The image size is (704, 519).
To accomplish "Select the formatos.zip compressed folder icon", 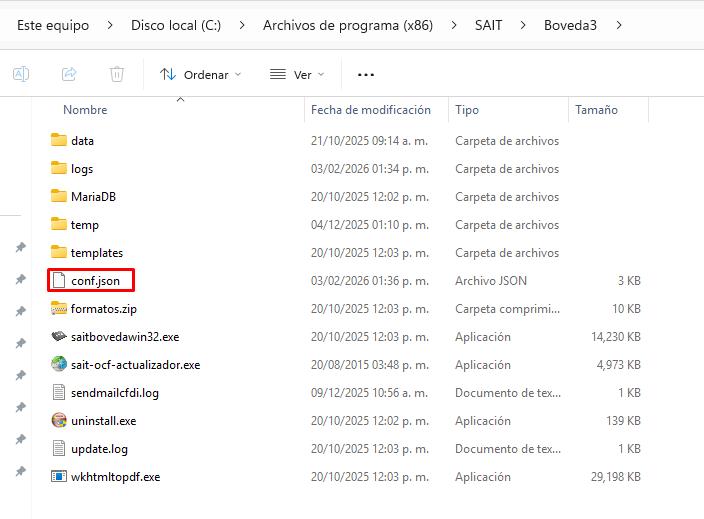I will pyautogui.click(x=59, y=309).
